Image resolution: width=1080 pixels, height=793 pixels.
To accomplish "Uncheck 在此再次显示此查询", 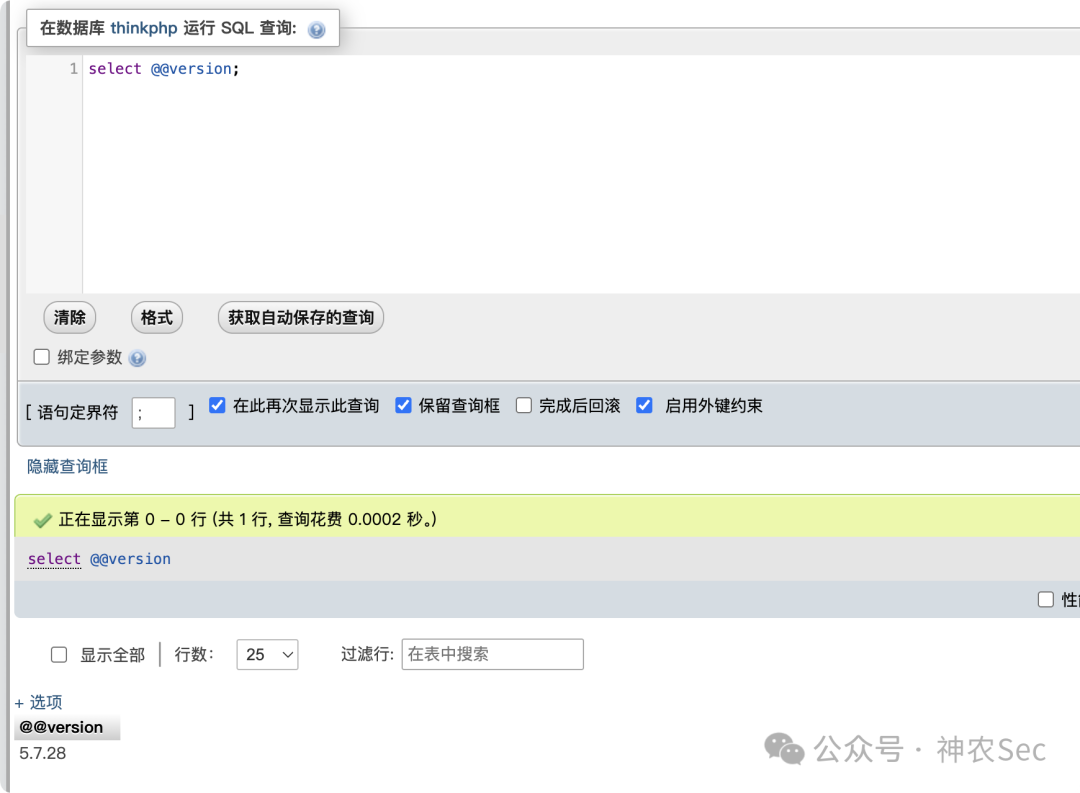I will (217, 405).
